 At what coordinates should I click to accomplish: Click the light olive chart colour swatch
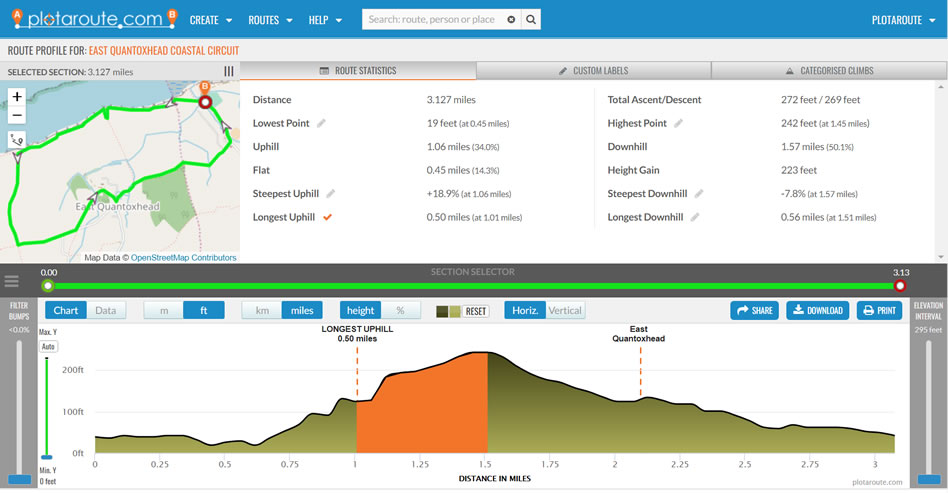[x=454, y=312]
